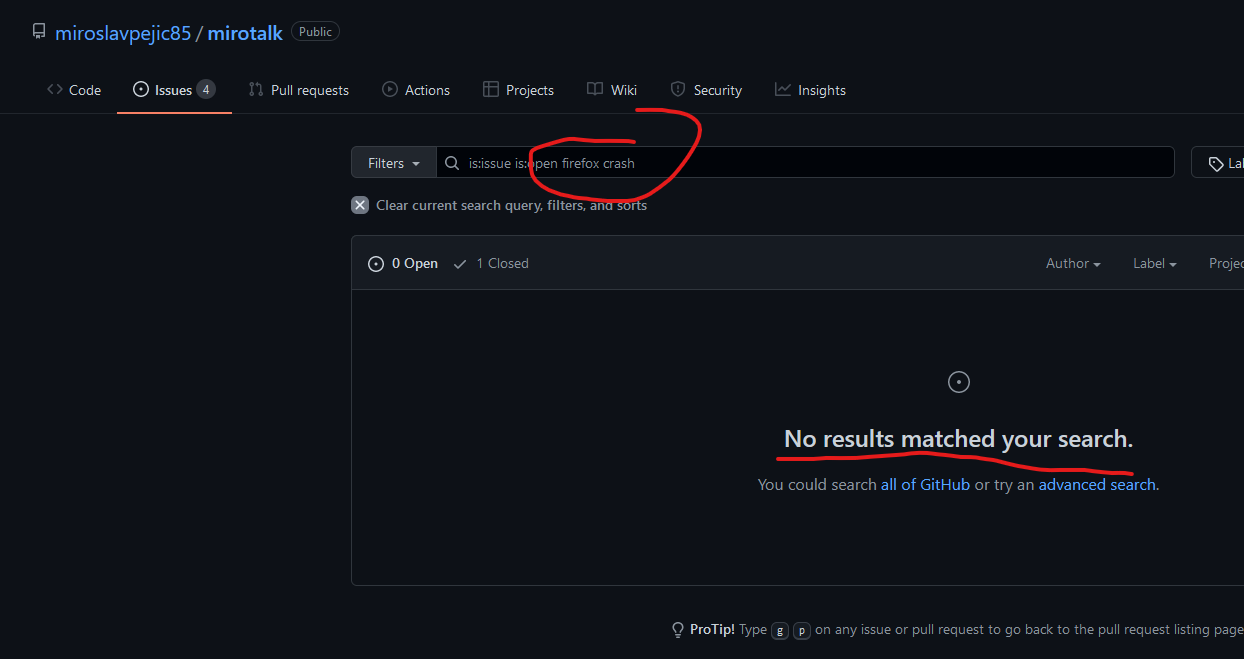The height and width of the screenshot is (659, 1244).
Task: Click the Security shield icon
Action: 679,89
